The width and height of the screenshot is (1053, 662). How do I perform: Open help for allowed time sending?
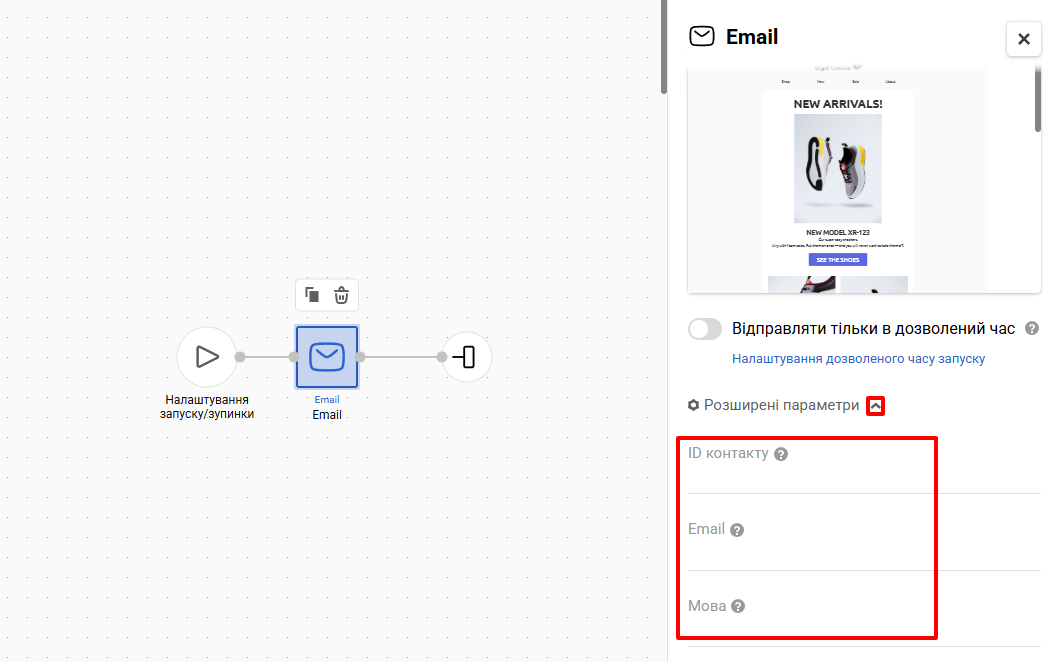coord(1032,328)
